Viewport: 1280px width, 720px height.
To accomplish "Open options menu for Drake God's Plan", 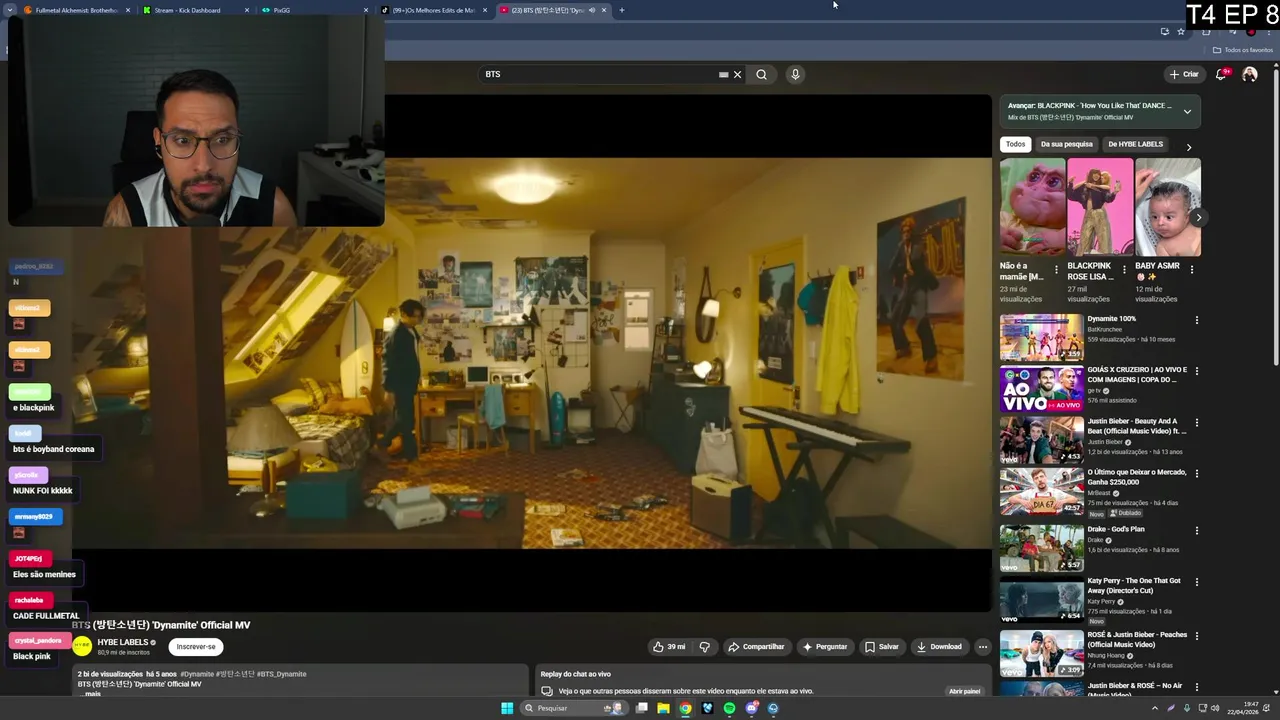I will pyautogui.click(x=1196, y=530).
